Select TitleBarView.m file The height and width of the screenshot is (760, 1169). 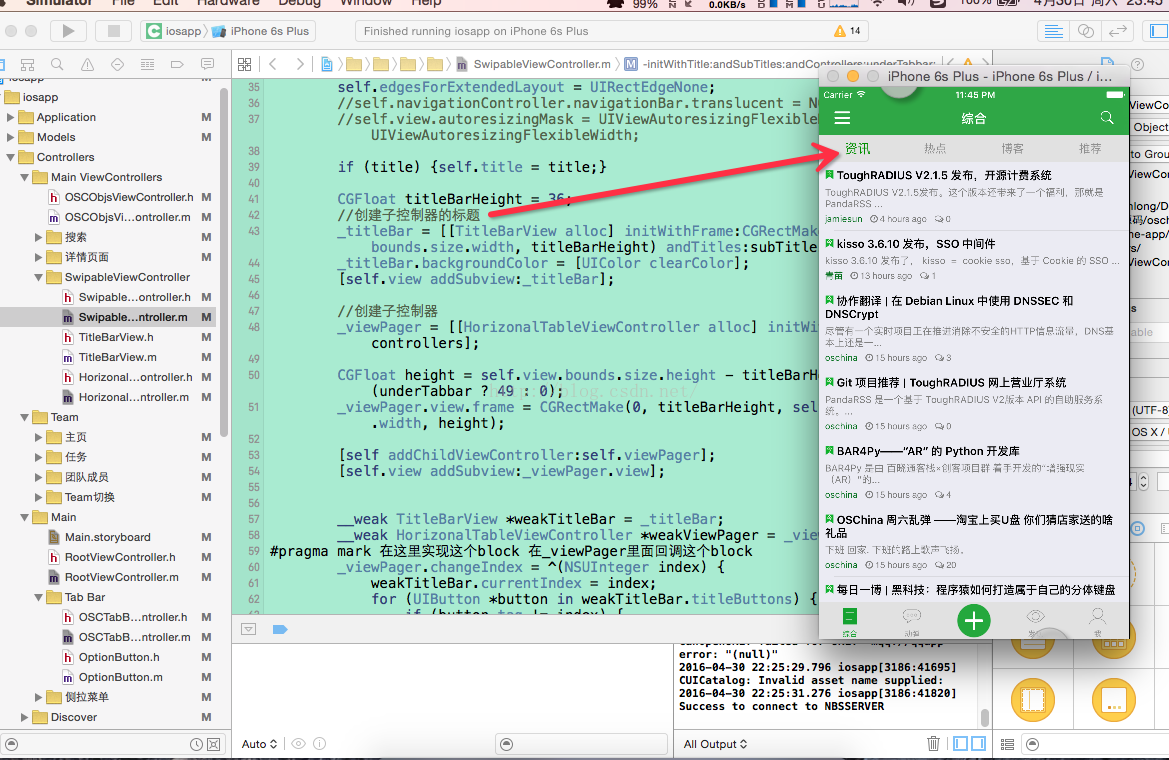click(118, 357)
